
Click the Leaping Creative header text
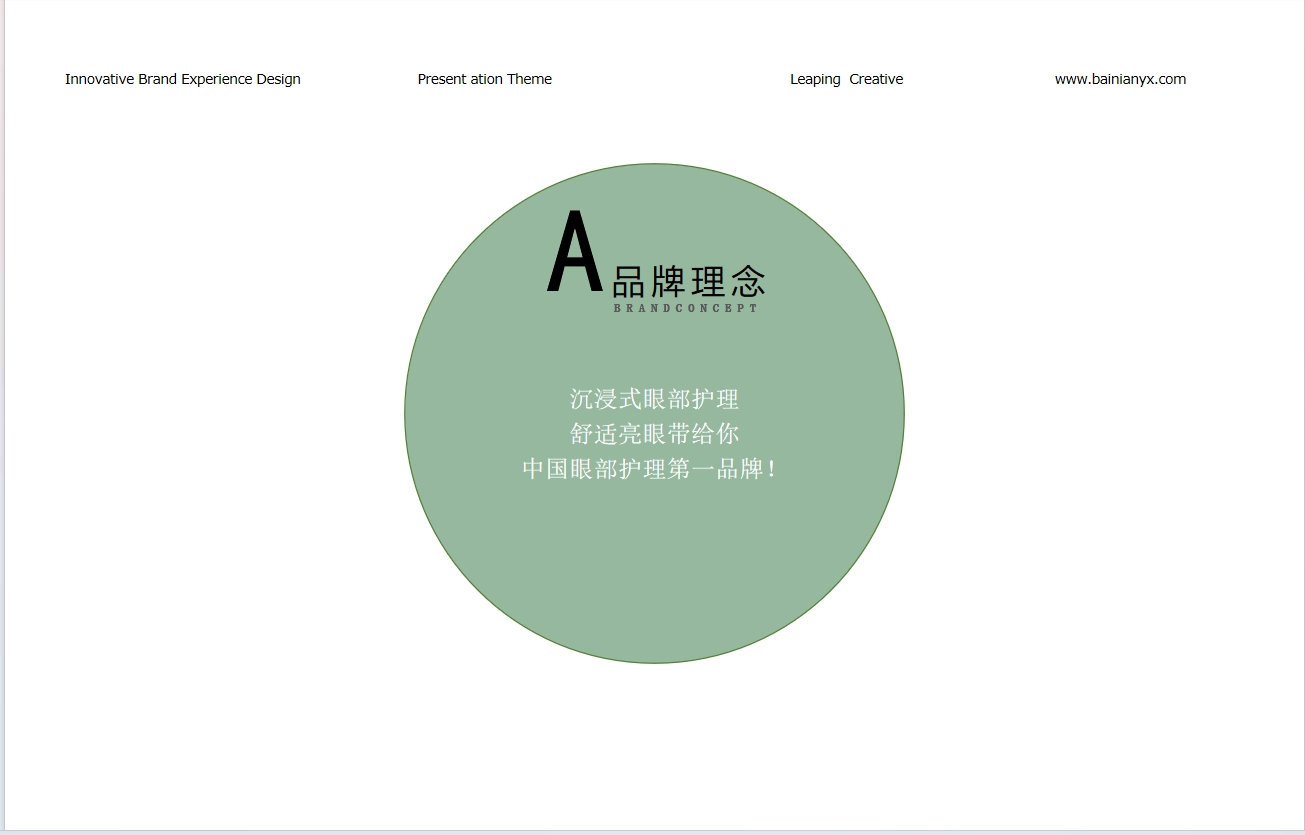coord(846,79)
